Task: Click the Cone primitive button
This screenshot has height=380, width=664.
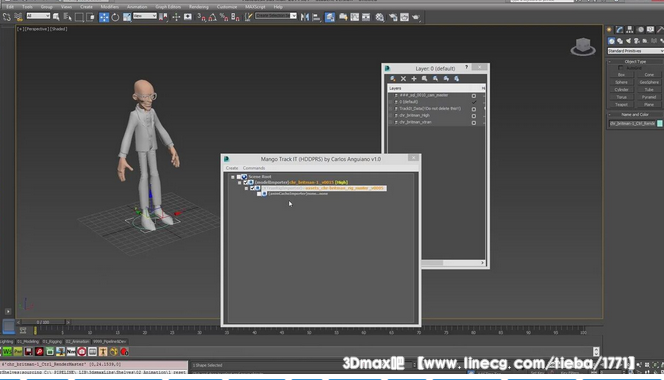Action: pos(649,75)
